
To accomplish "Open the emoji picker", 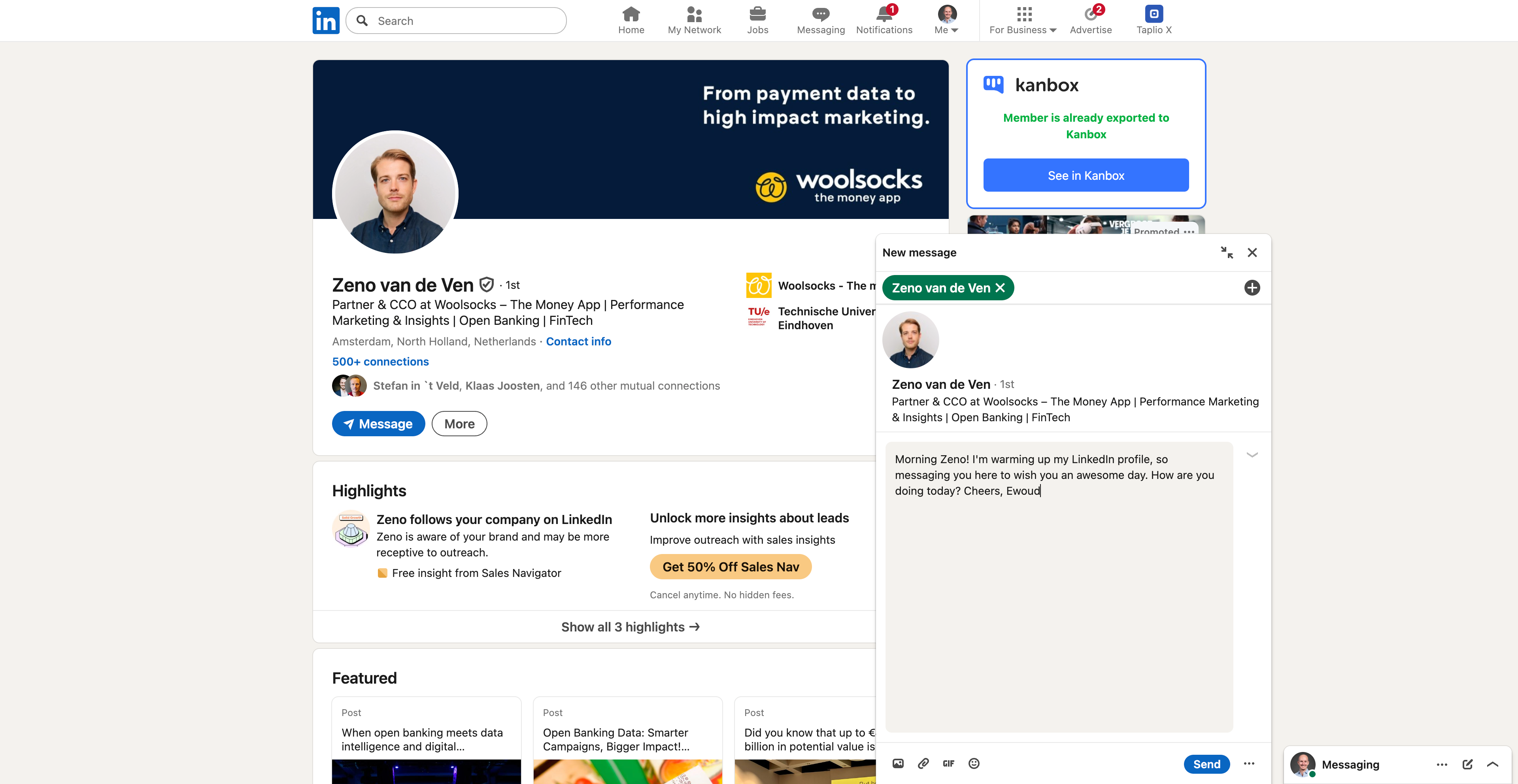I will (x=974, y=763).
